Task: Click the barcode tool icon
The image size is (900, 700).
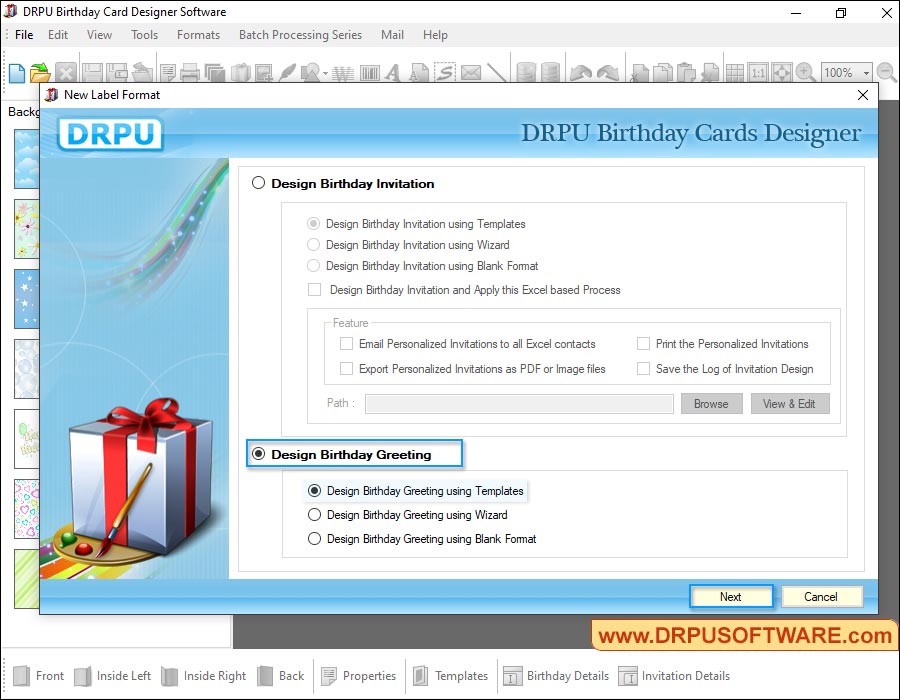Action: [370, 72]
